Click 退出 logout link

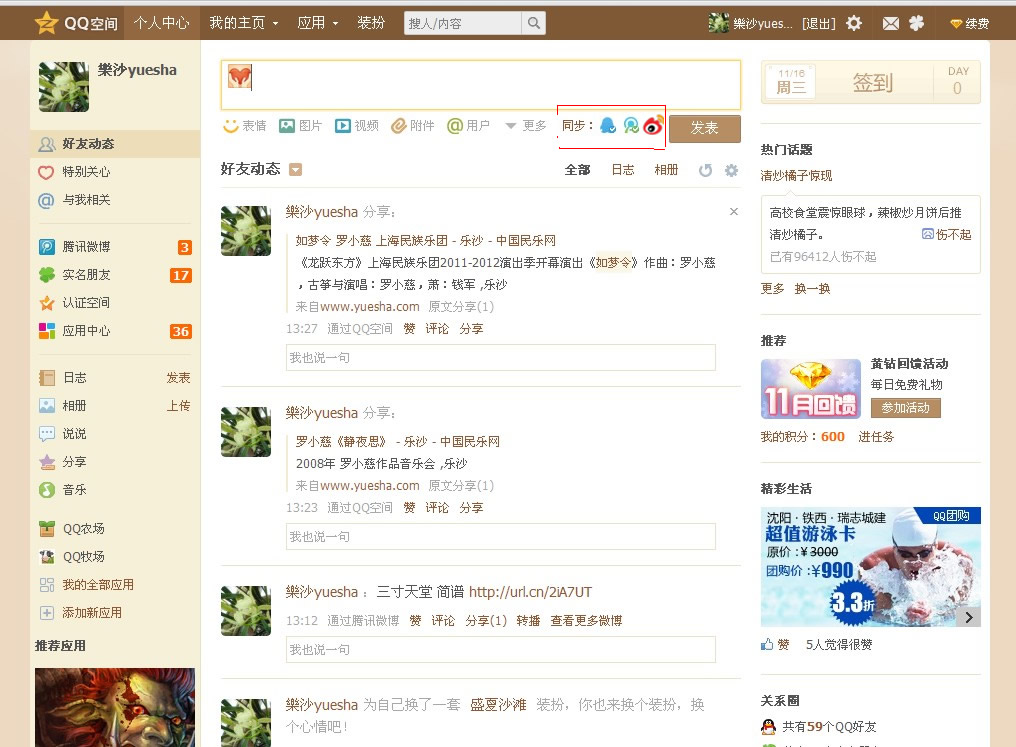[x=819, y=24]
